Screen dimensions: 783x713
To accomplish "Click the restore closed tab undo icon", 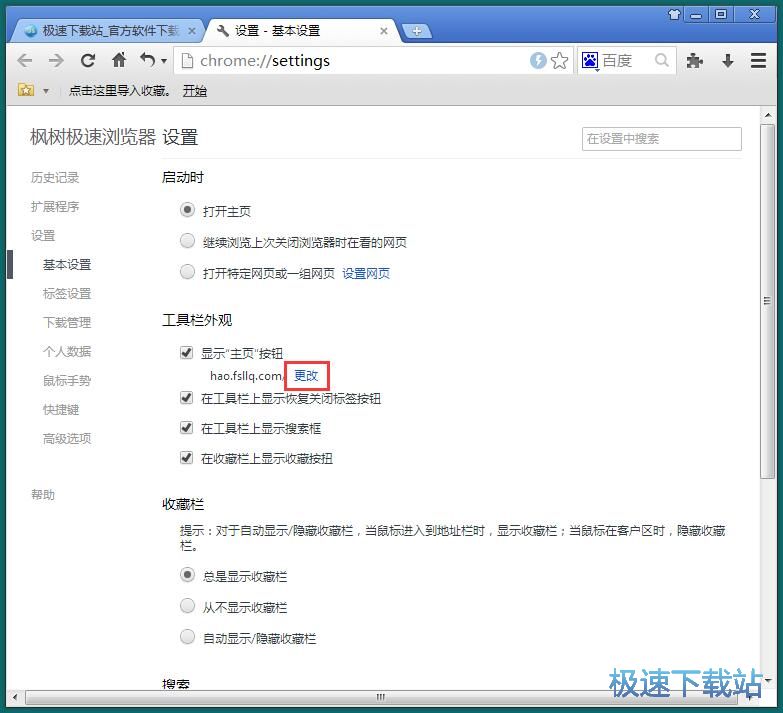I will (x=148, y=61).
